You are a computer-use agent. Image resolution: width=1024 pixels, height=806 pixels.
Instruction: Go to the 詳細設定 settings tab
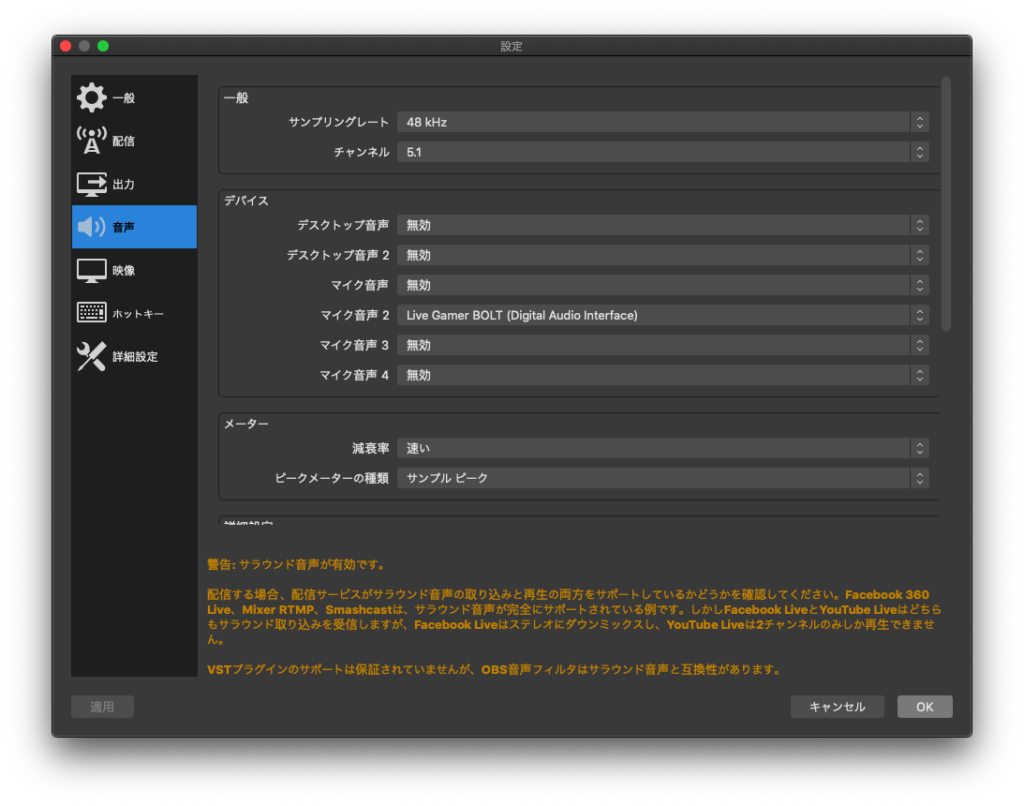click(134, 357)
